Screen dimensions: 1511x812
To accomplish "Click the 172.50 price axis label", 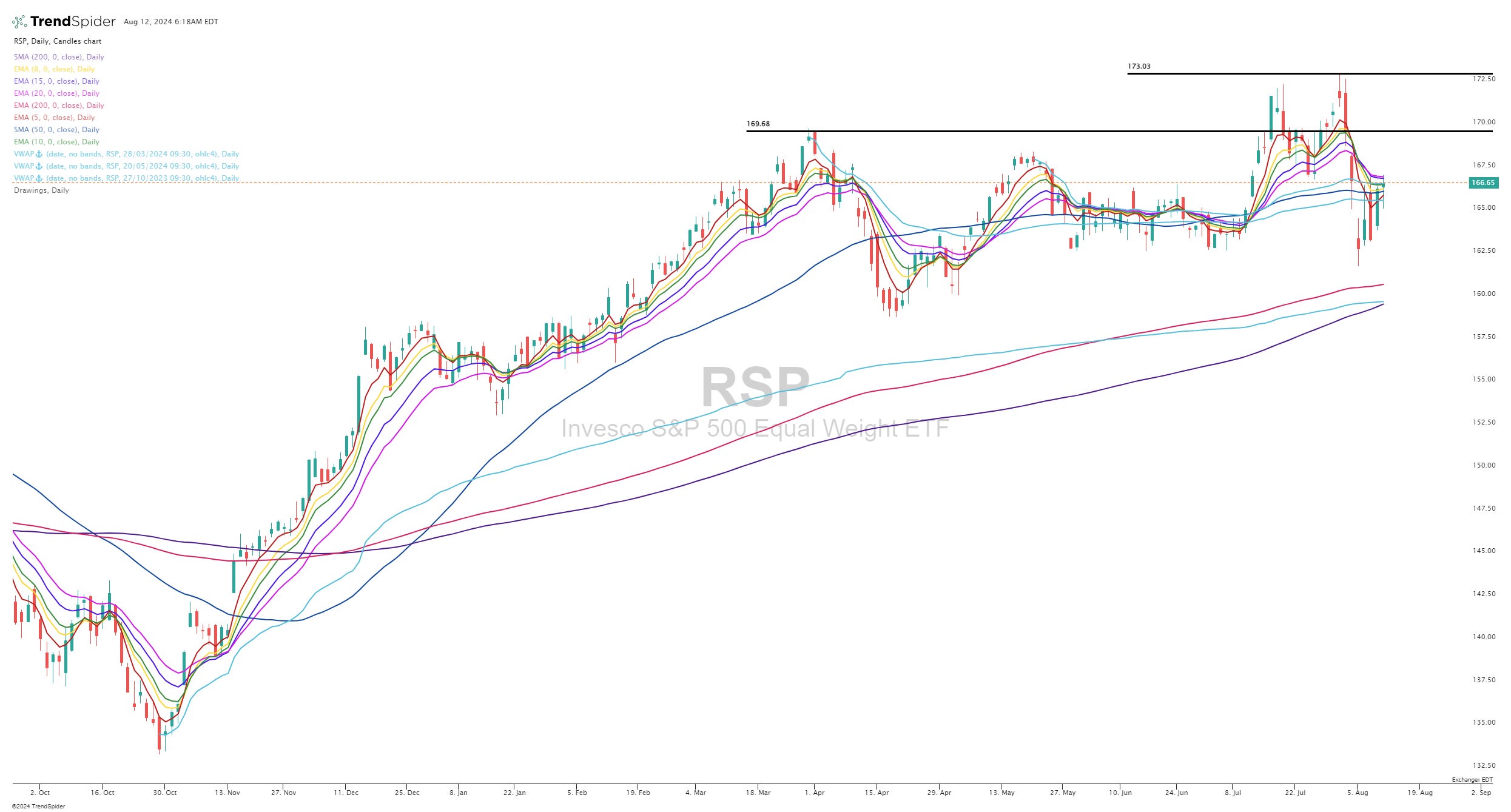I will (x=1484, y=79).
